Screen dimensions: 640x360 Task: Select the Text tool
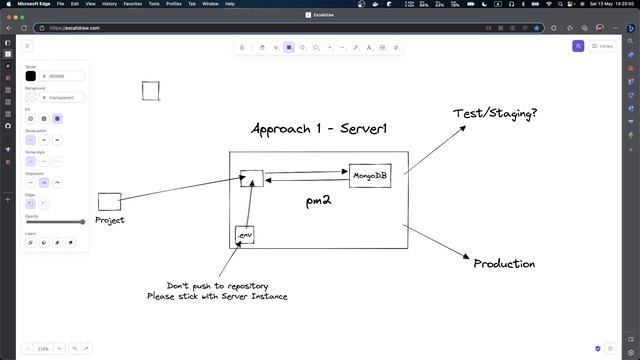pyautogui.click(x=369, y=48)
